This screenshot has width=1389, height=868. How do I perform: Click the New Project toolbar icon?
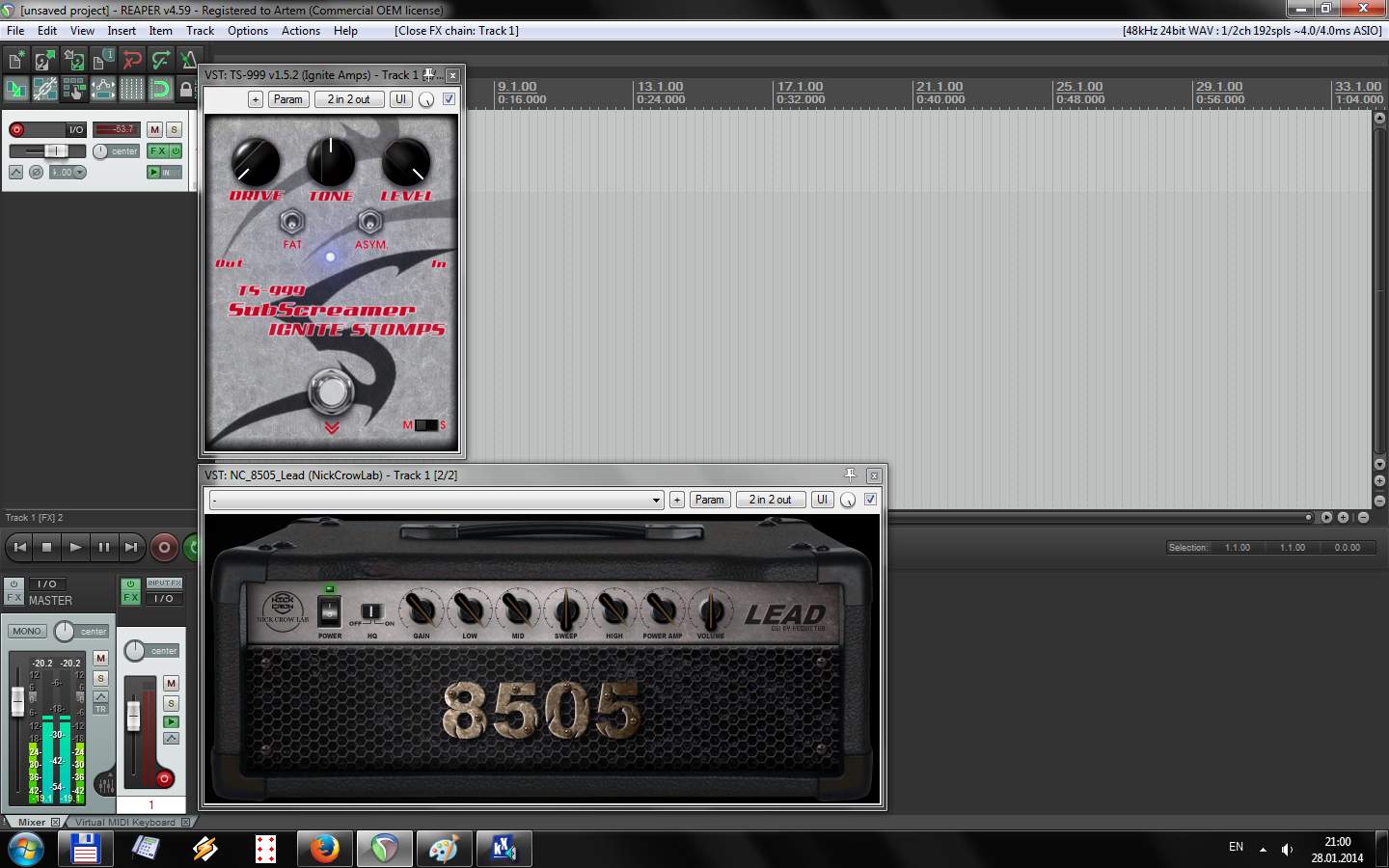tap(15, 61)
